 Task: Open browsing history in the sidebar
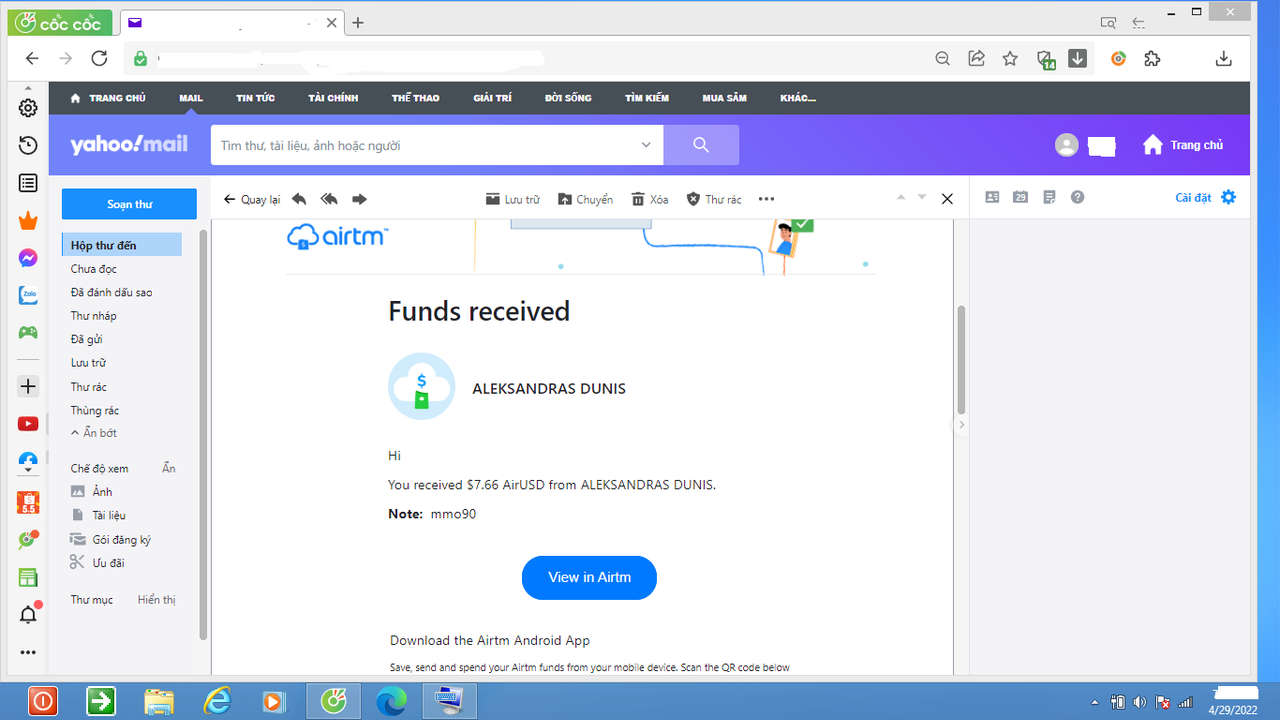28,146
